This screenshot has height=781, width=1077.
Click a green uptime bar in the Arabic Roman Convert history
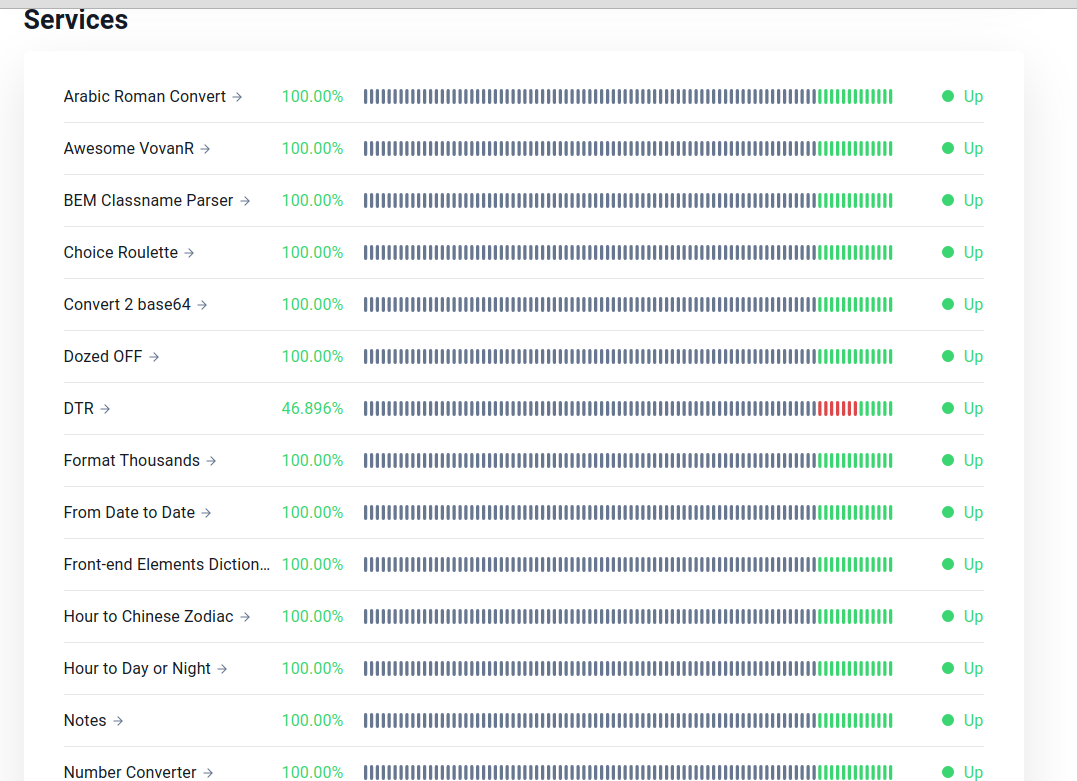855,97
